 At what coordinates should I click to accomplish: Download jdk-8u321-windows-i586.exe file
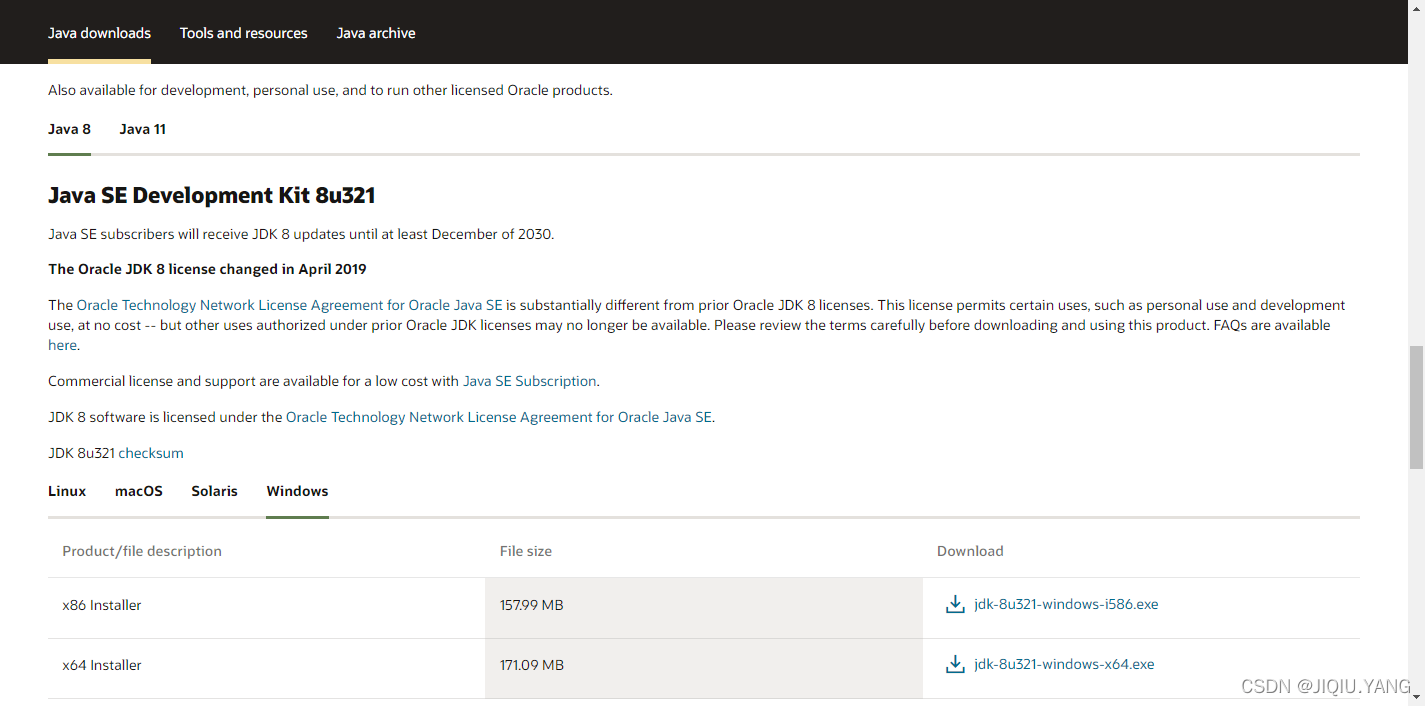point(1066,604)
